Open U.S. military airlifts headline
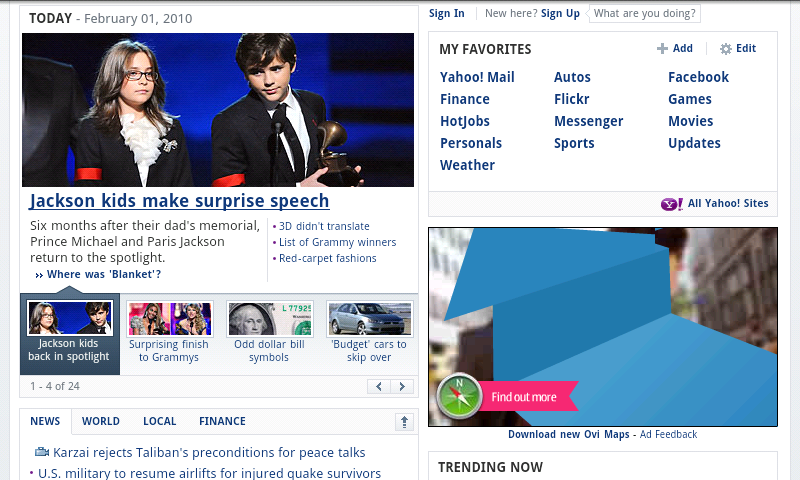The height and width of the screenshot is (480, 800). pyautogui.click(x=209, y=473)
